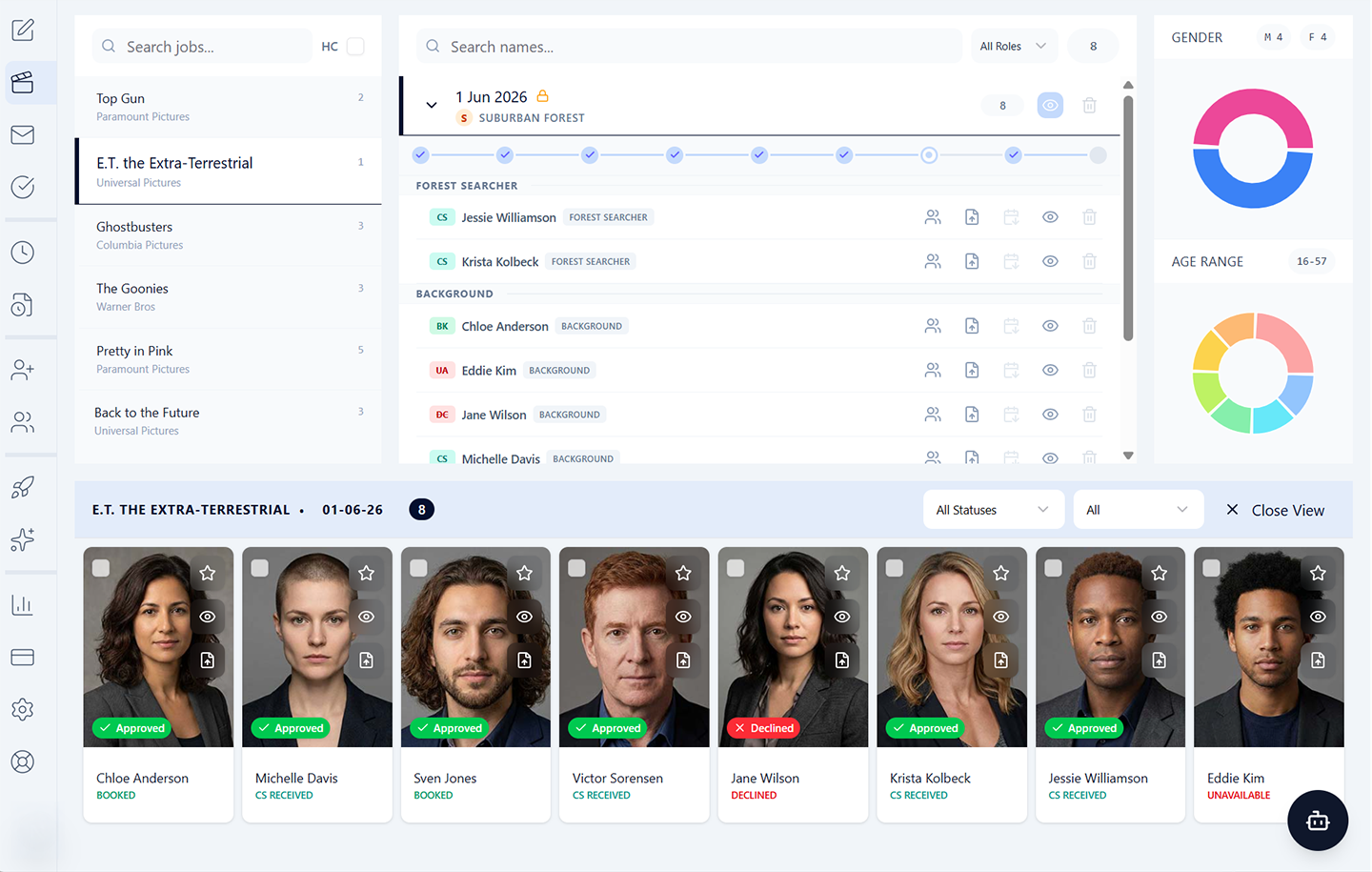Open the lifebuoy support icon in sidebar

click(23, 761)
